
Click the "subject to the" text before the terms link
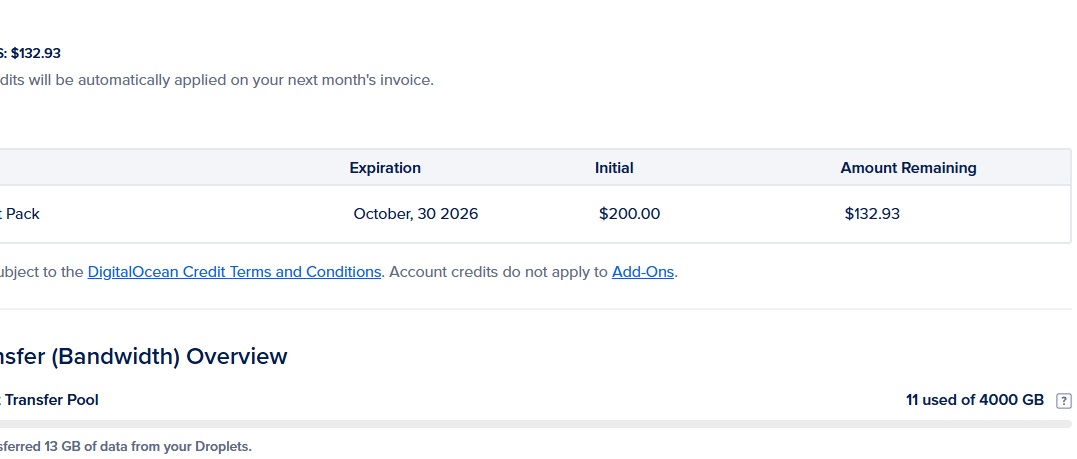pyautogui.click(x=42, y=272)
